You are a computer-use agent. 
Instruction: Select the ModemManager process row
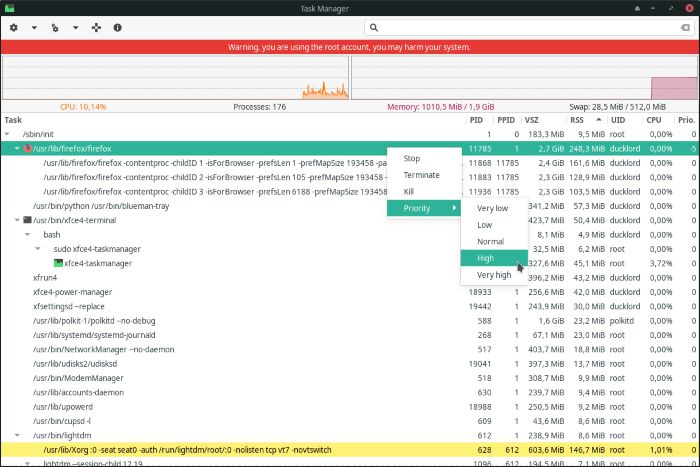coord(350,378)
